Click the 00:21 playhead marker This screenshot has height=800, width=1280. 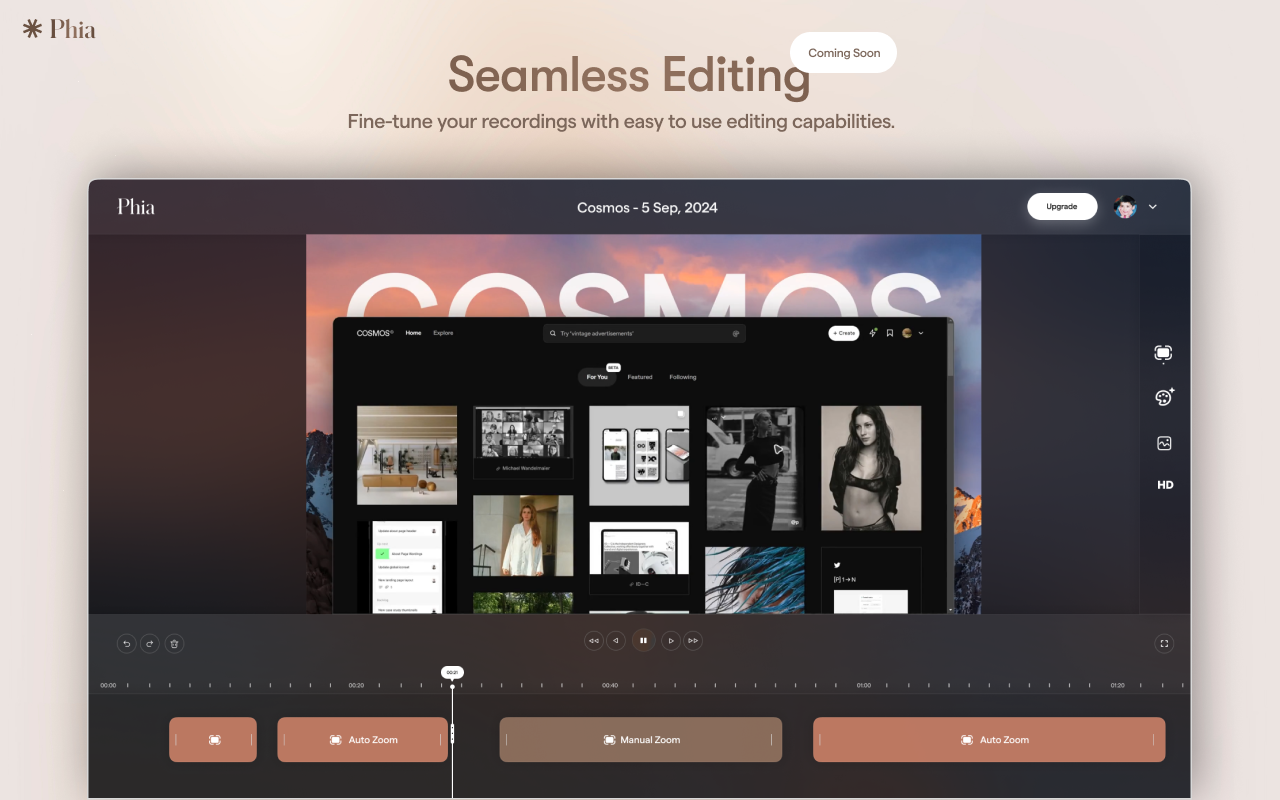click(x=452, y=673)
